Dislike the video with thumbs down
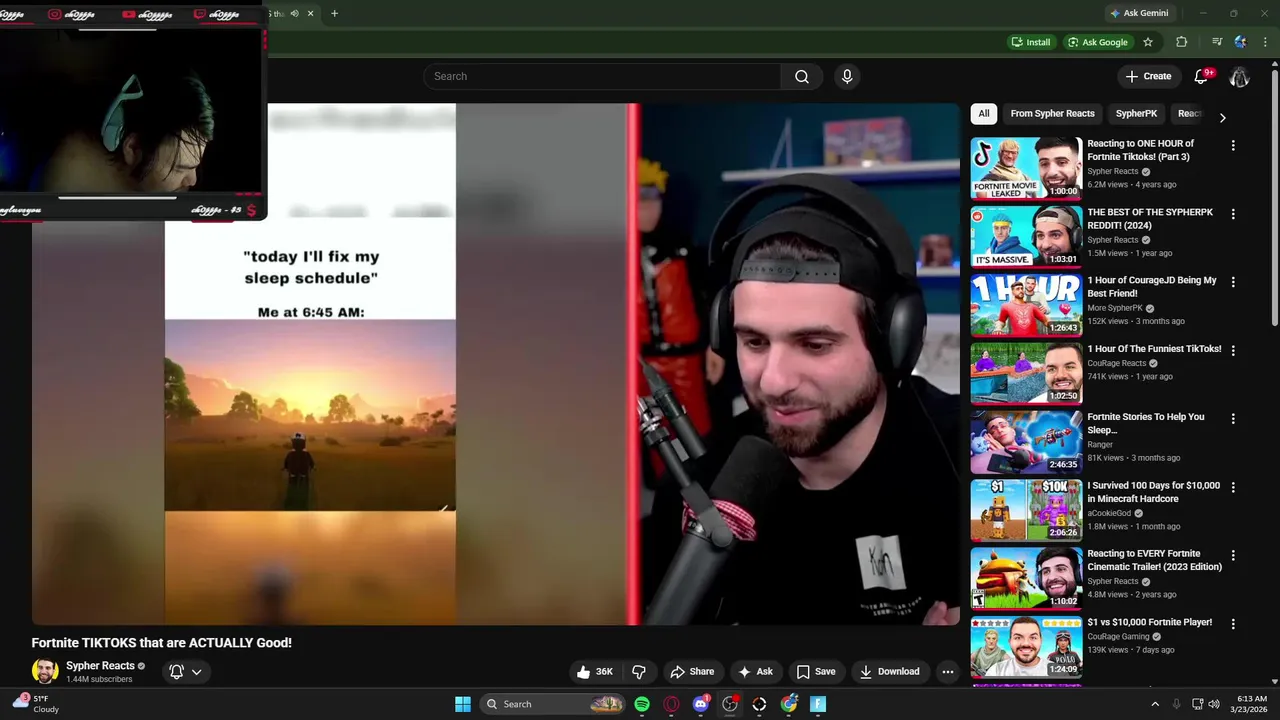 pyautogui.click(x=639, y=672)
